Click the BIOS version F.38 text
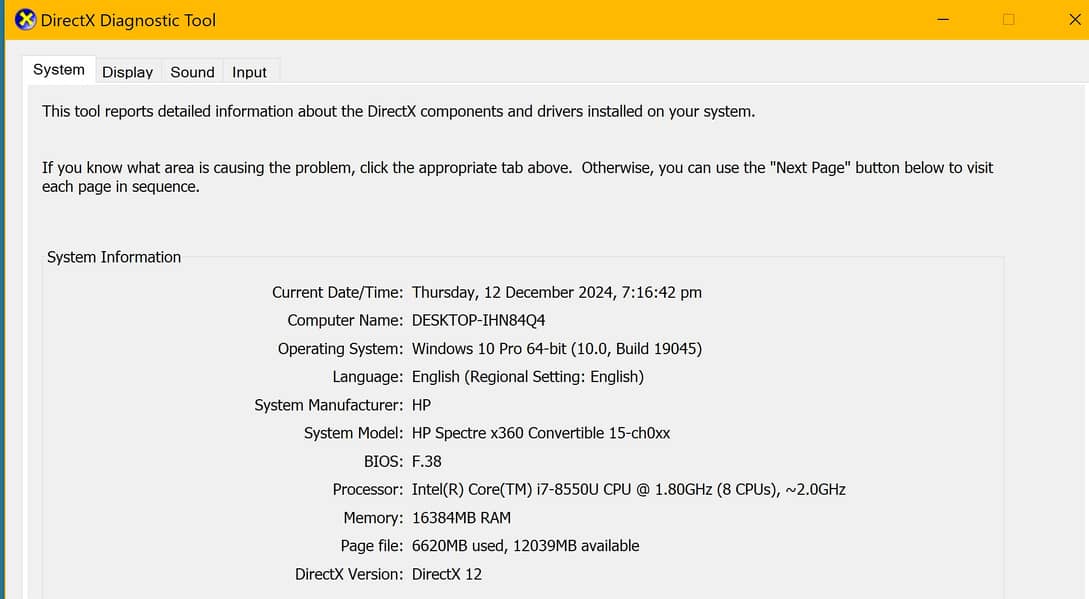1089x599 pixels. tap(426, 462)
